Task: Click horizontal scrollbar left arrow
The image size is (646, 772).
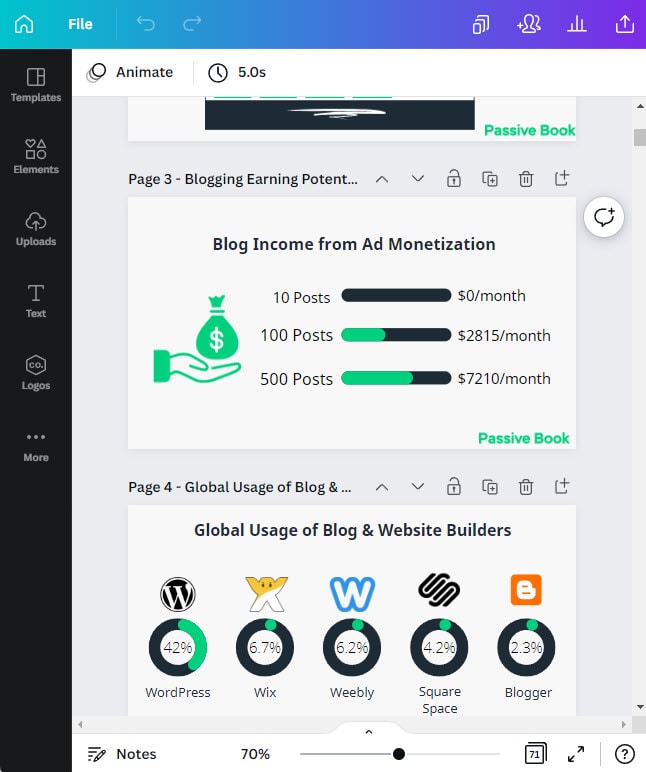Action: [80, 724]
